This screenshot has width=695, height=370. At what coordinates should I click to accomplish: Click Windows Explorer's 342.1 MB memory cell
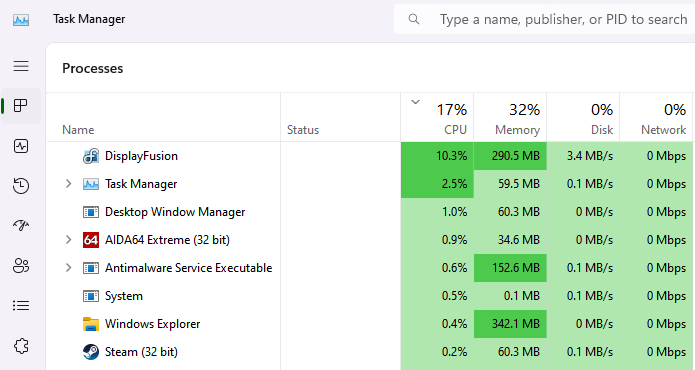[510, 324]
